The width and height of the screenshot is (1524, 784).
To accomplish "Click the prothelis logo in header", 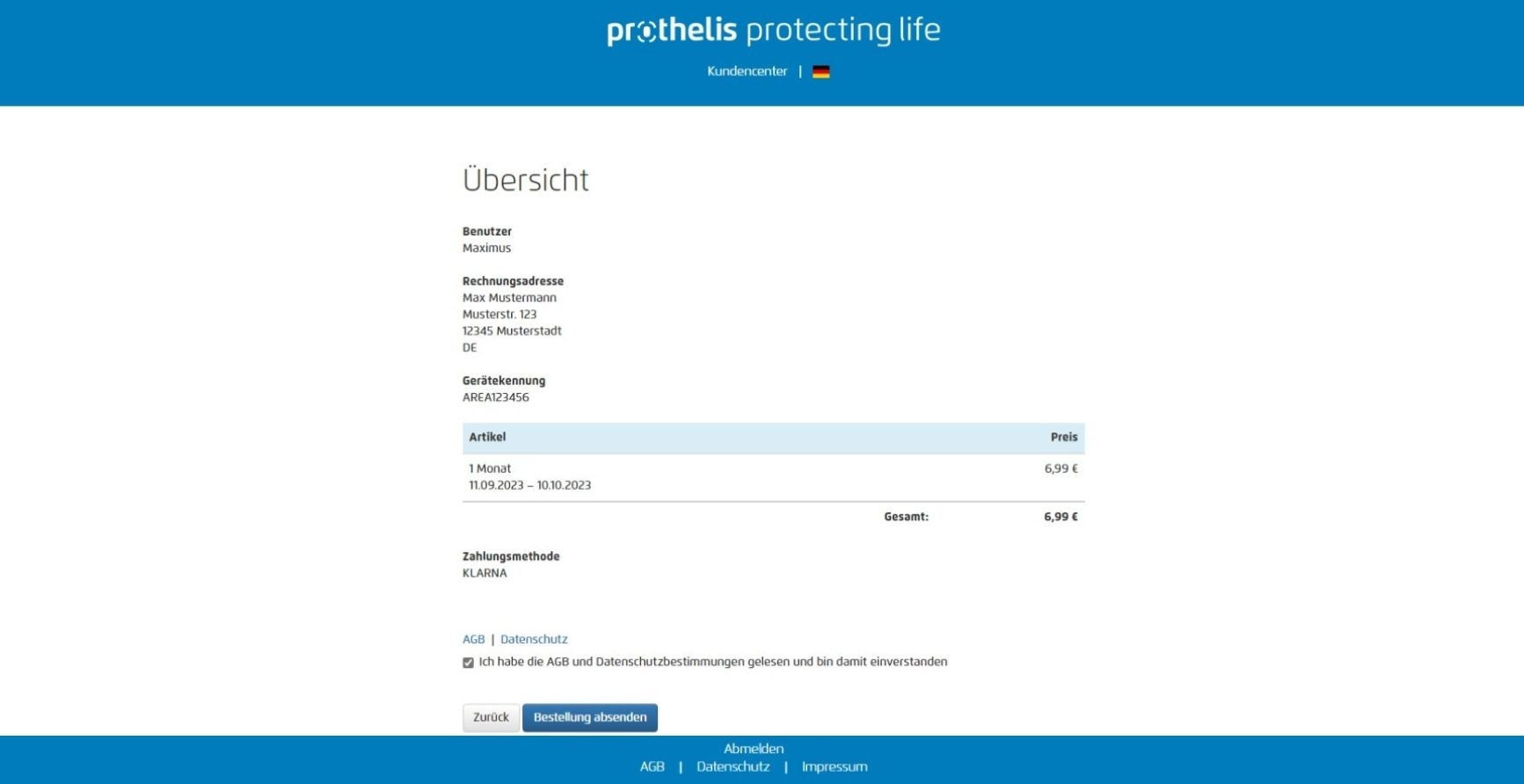I will 773,31.
